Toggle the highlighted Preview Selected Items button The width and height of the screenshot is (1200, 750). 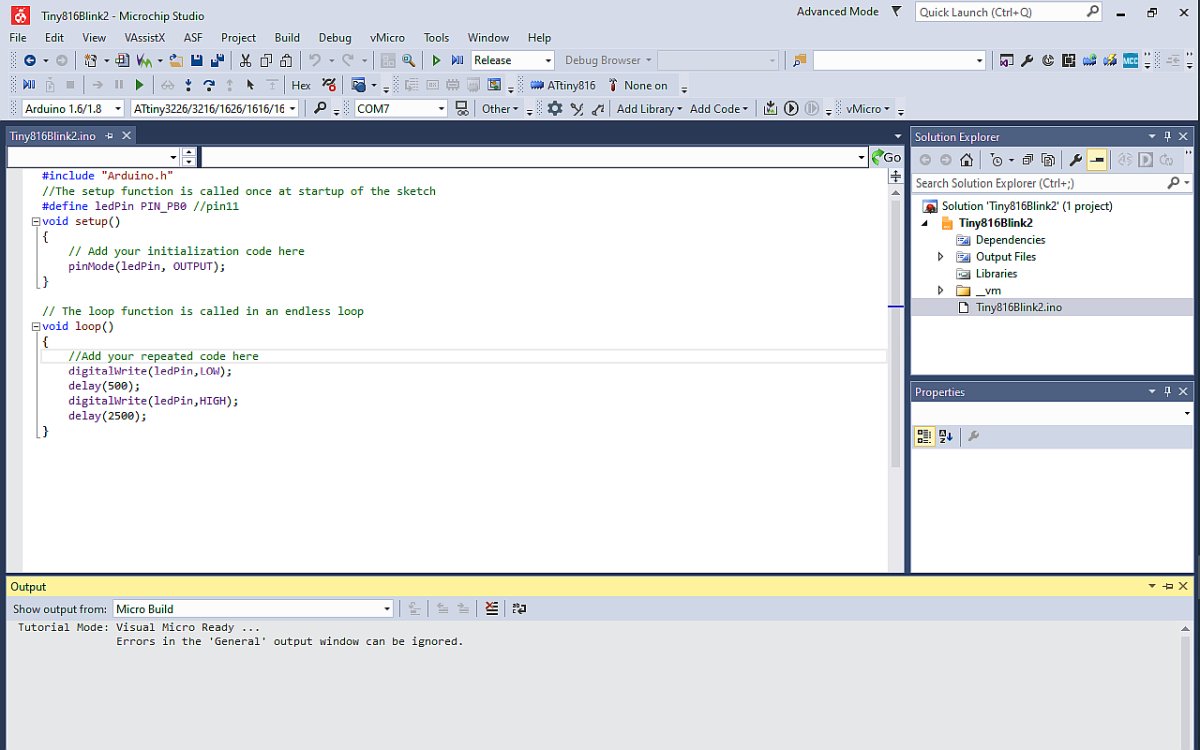[x=1097, y=160]
